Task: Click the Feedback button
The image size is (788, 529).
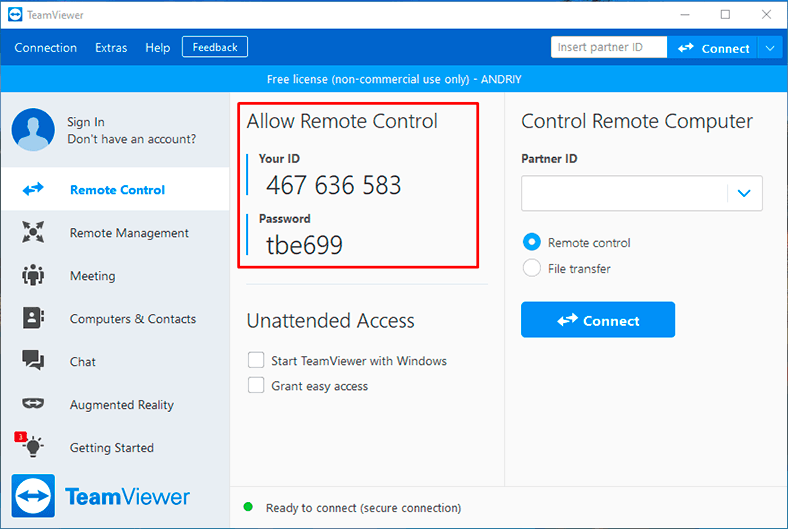Action: (x=215, y=47)
